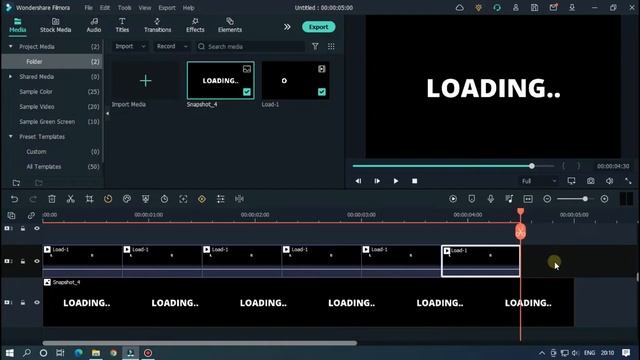The width and height of the screenshot is (640, 360).
Task: Open the audio stretch tool icon
Action: [x=240, y=199]
